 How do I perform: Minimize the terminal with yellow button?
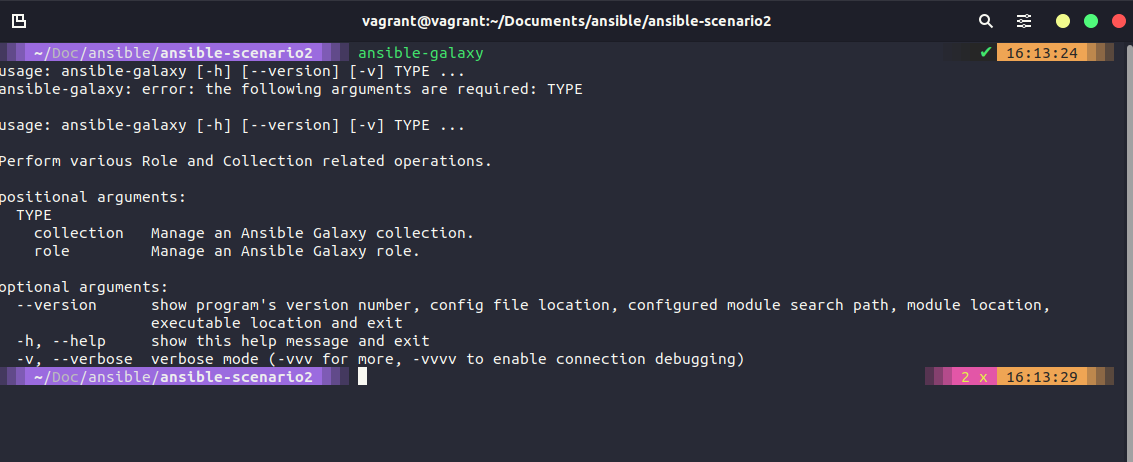1063,21
